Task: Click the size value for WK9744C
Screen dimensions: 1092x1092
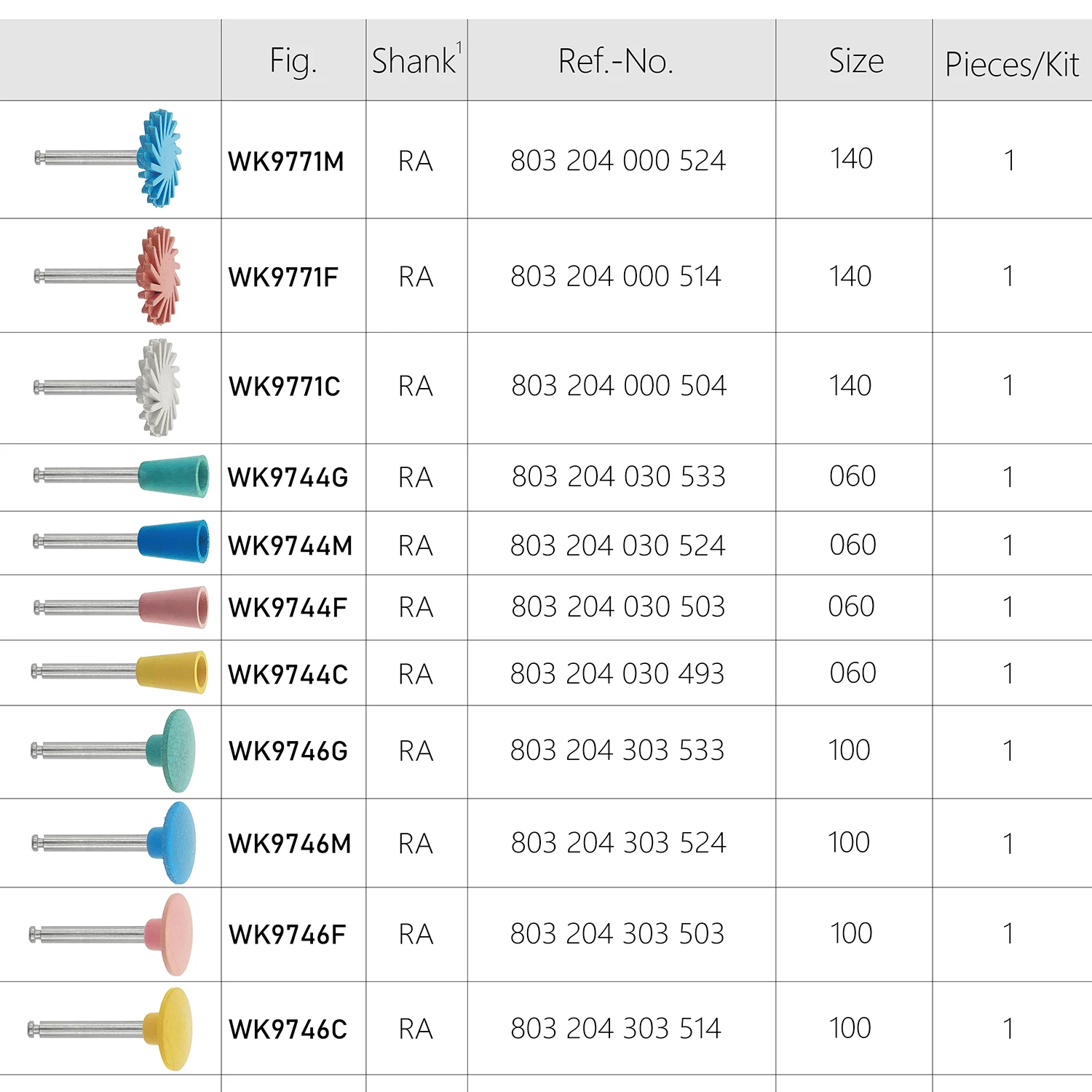Action: (852, 673)
